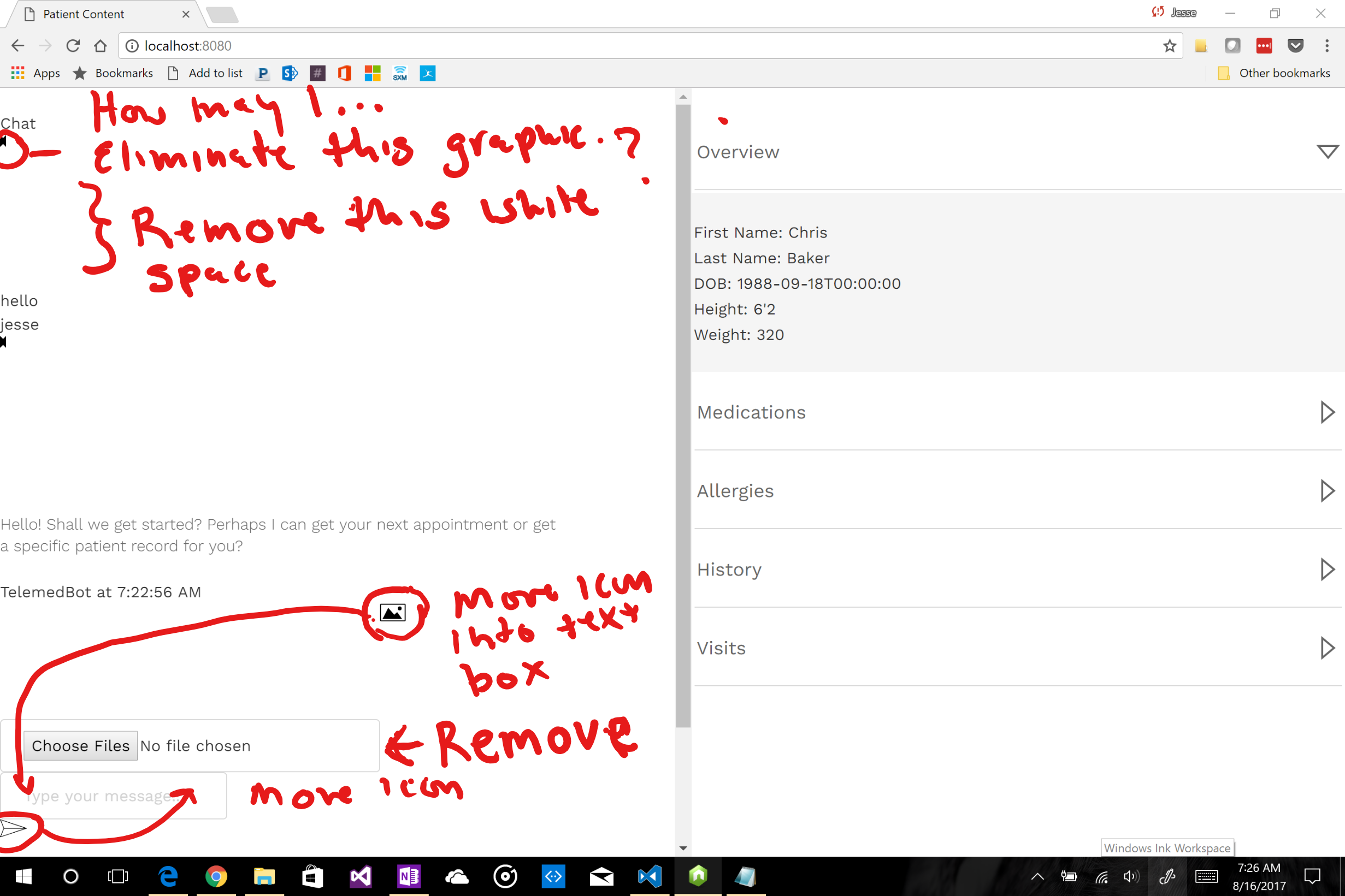Image resolution: width=1345 pixels, height=896 pixels.
Task: Click the PayPal bookmark icon
Action: click(262, 73)
